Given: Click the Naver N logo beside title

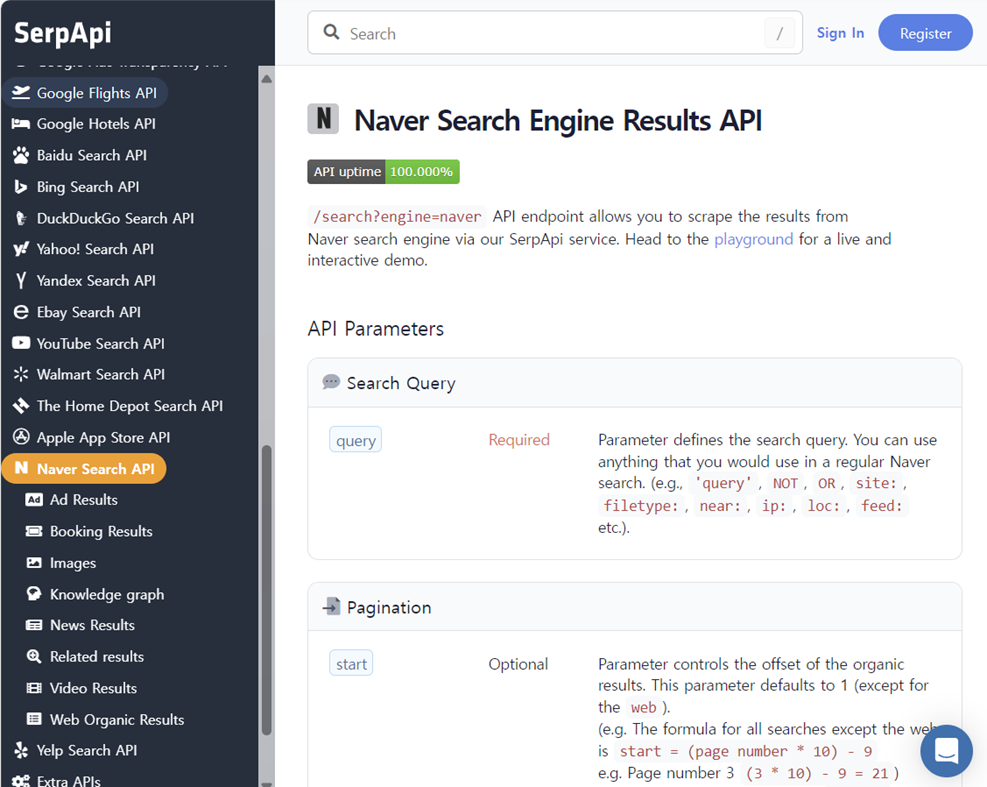Looking at the screenshot, I should pos(323,119).
